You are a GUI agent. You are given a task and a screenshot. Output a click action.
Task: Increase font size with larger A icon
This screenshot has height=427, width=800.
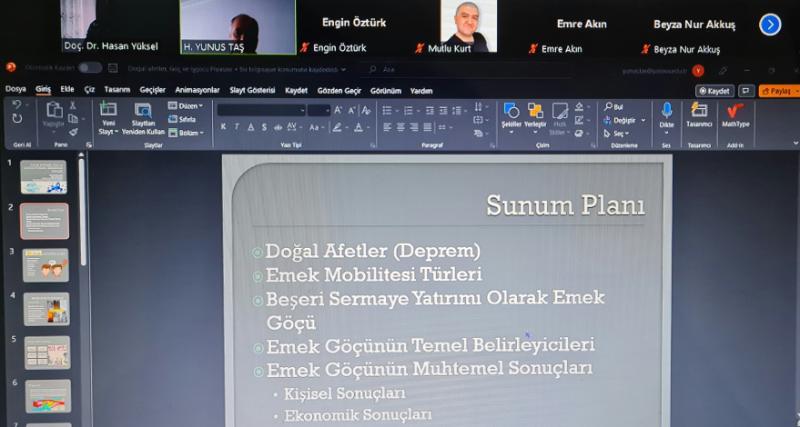coord(339,110)
